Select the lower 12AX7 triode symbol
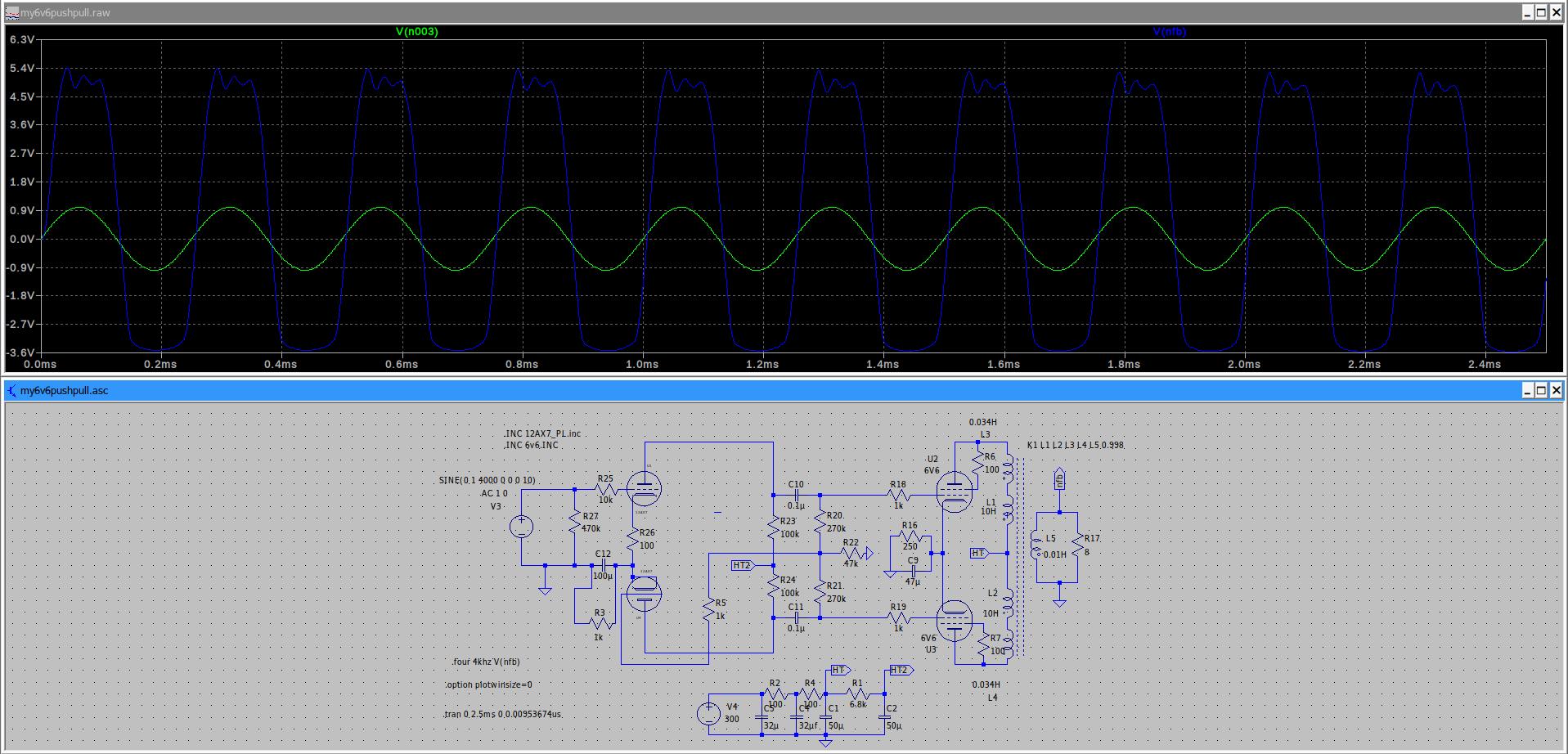The image size is (1568, 754). coord(645,595)
